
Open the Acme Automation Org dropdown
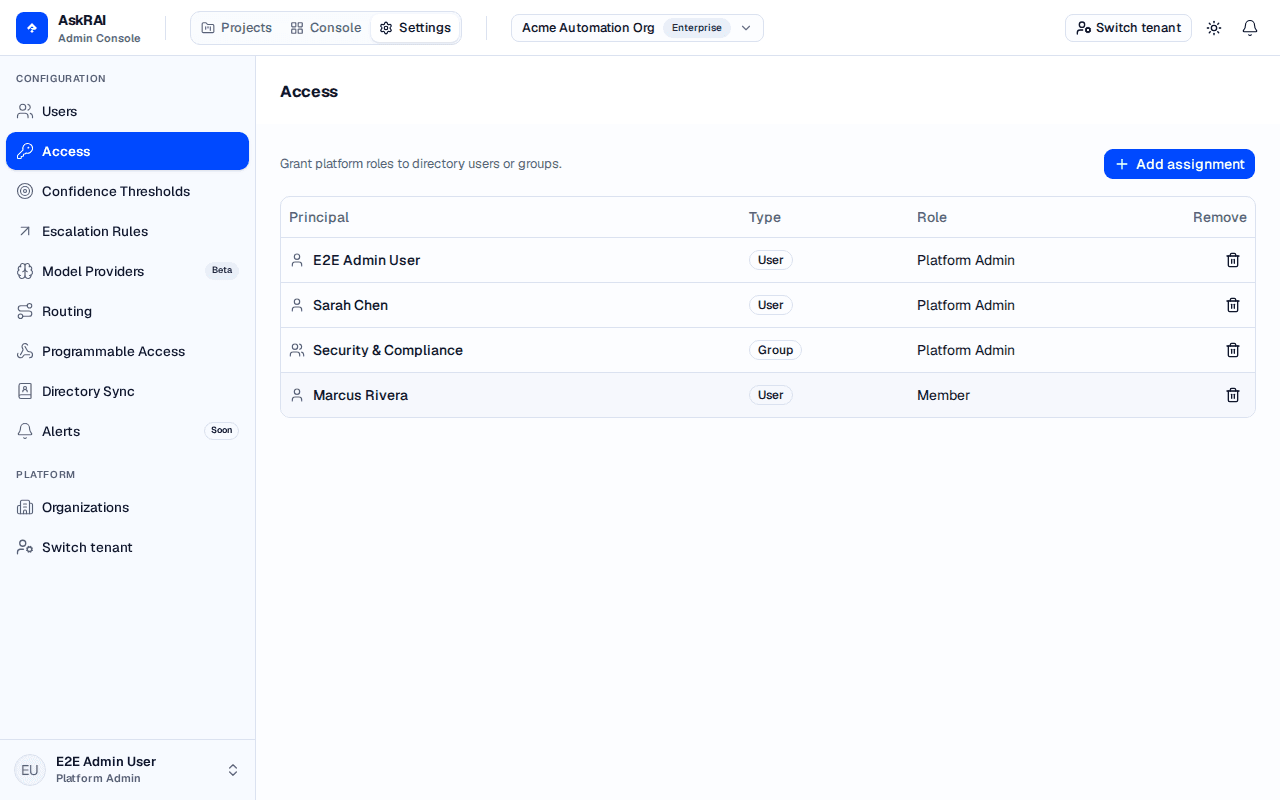pyautogui.click(x=637, y=28)
